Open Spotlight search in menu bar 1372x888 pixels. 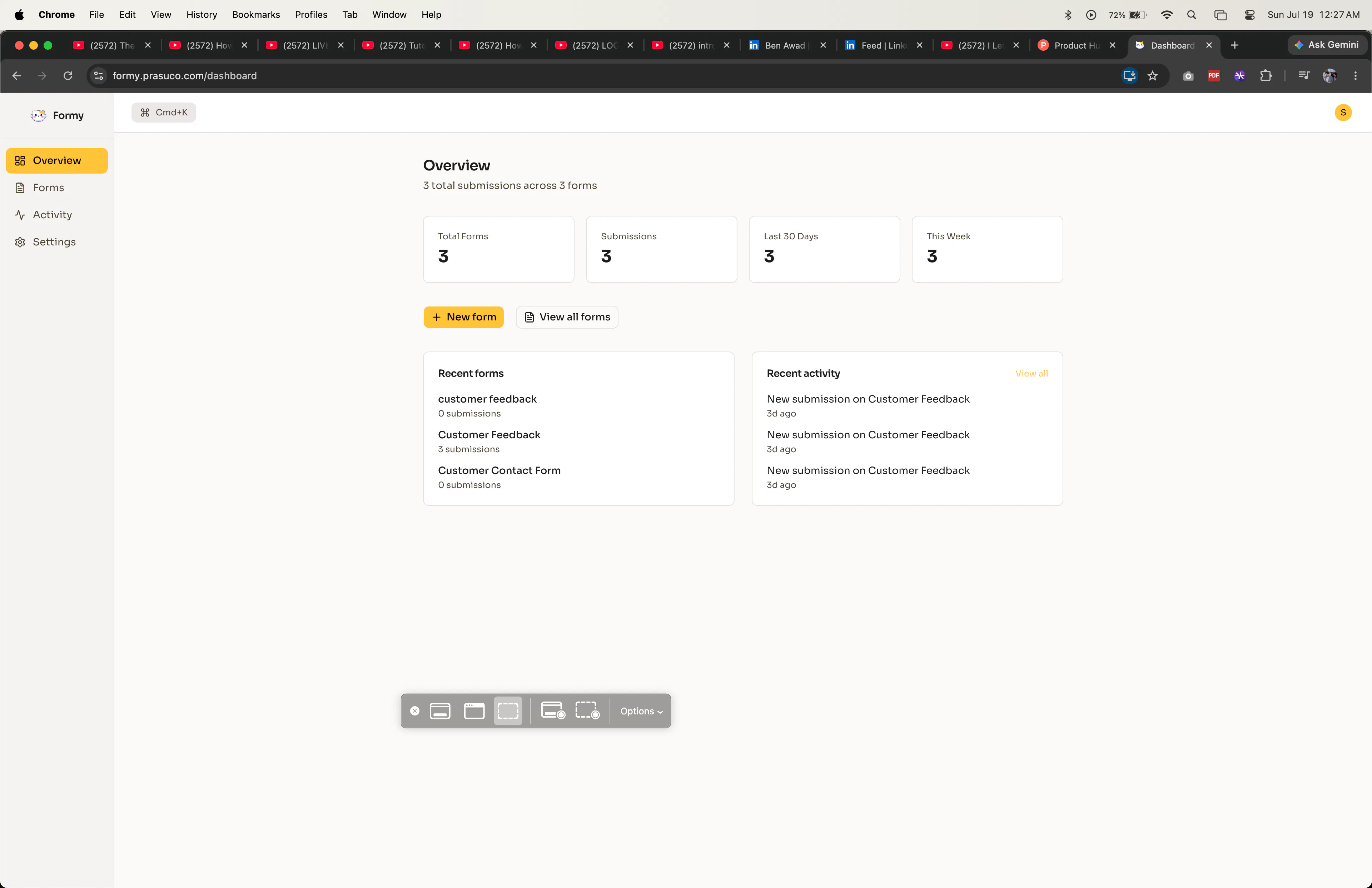tap(1192, 14)
